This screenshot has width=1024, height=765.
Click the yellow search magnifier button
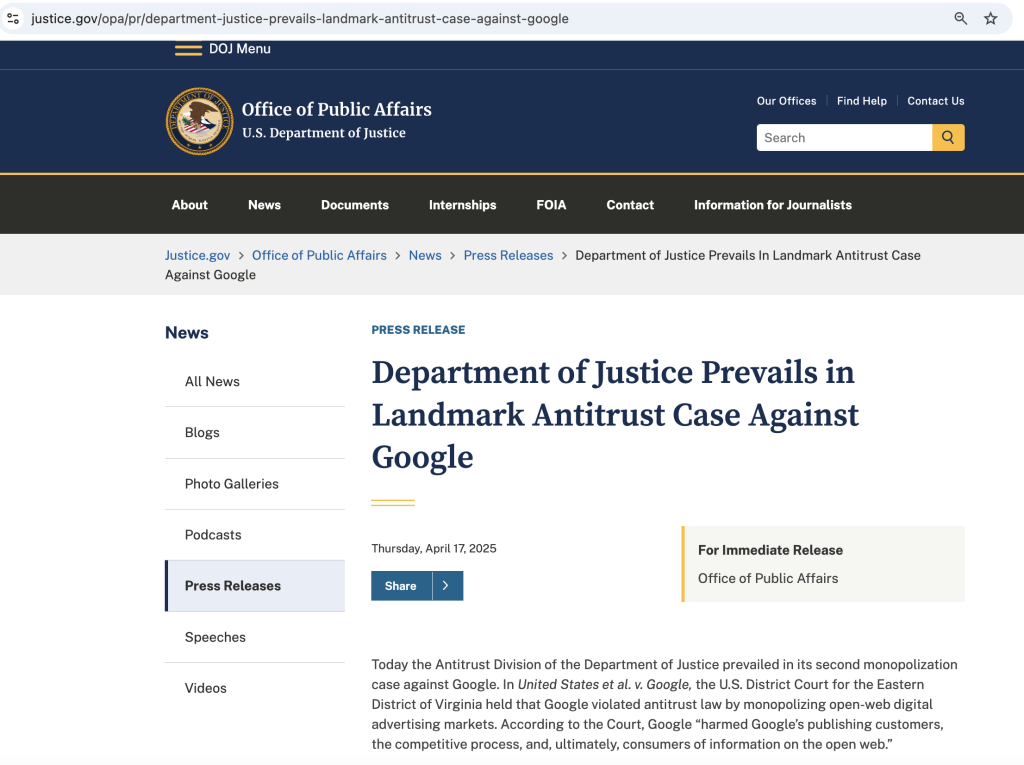[x=948, y=137]
